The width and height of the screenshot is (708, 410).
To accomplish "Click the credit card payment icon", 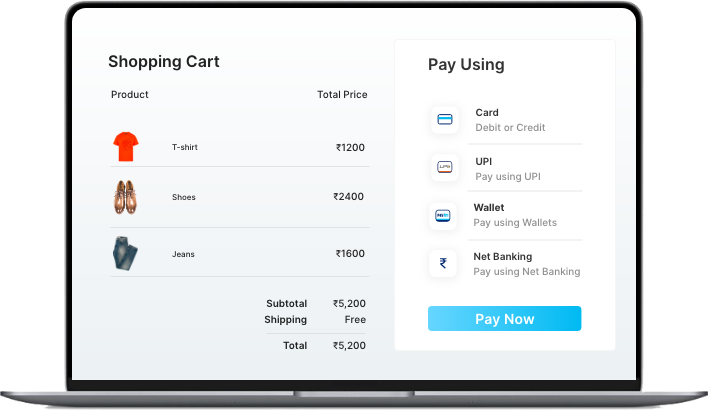I will [x=445, y=120].
